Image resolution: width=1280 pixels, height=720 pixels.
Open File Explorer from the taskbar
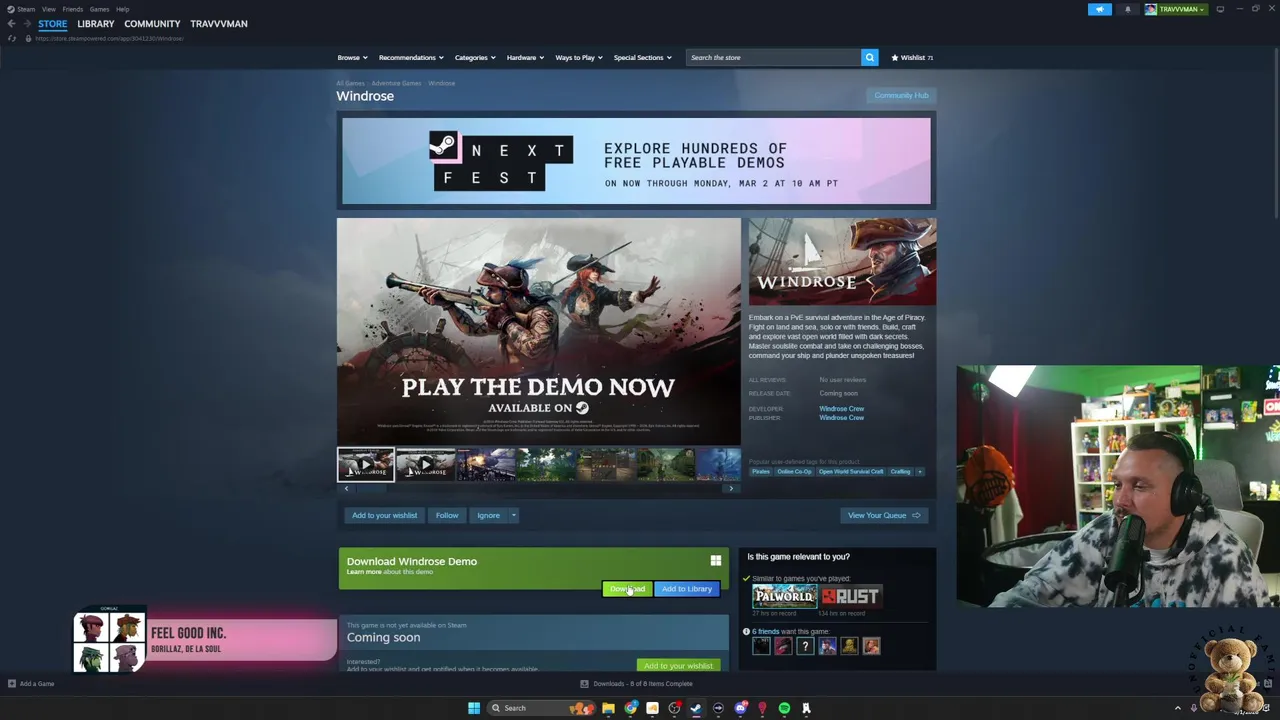[x=608, y=708]
